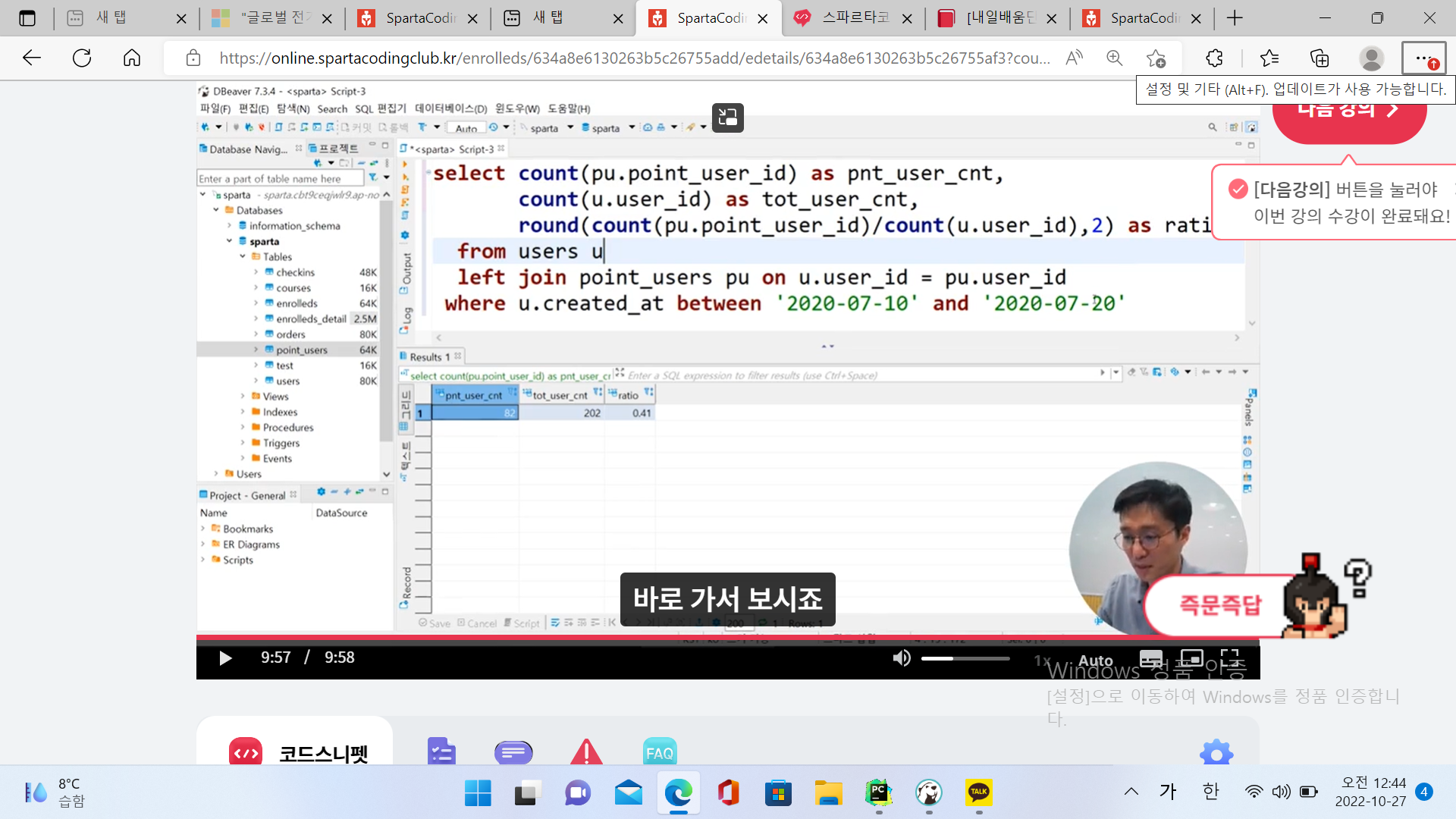Click the point_users table in the video

(x=302, y=350)
